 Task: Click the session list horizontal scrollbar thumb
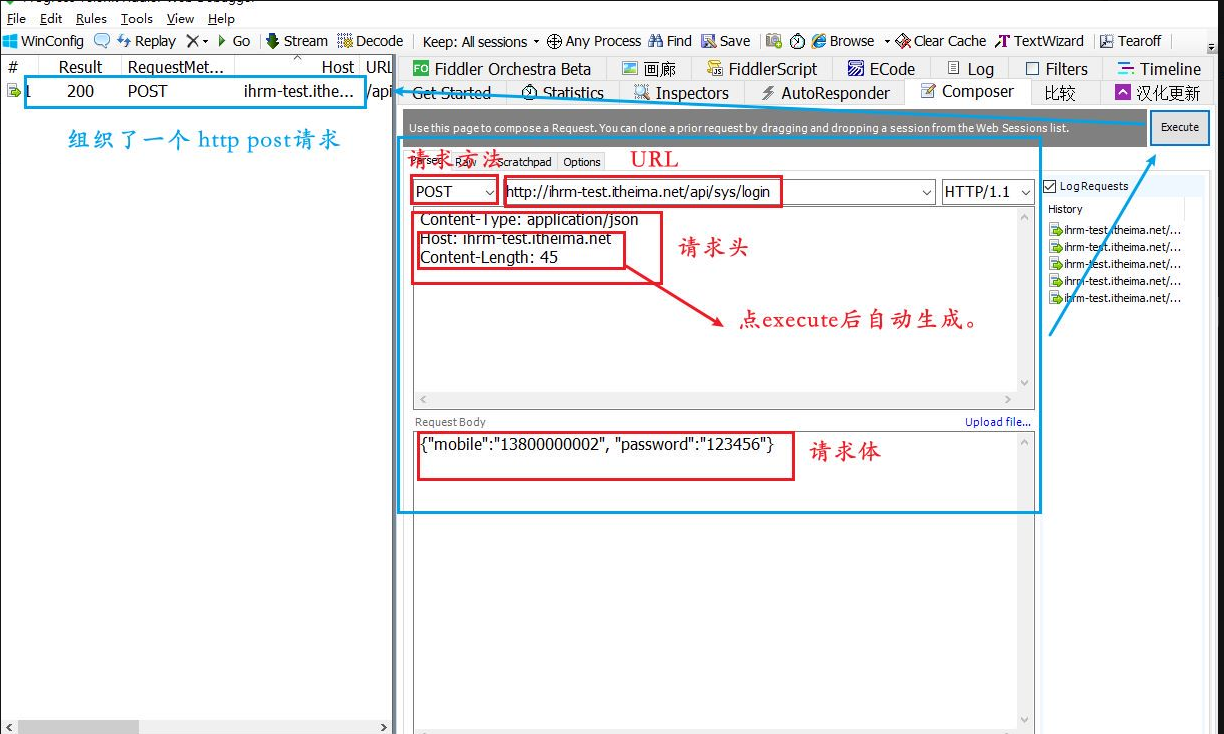tap(80, 727)
